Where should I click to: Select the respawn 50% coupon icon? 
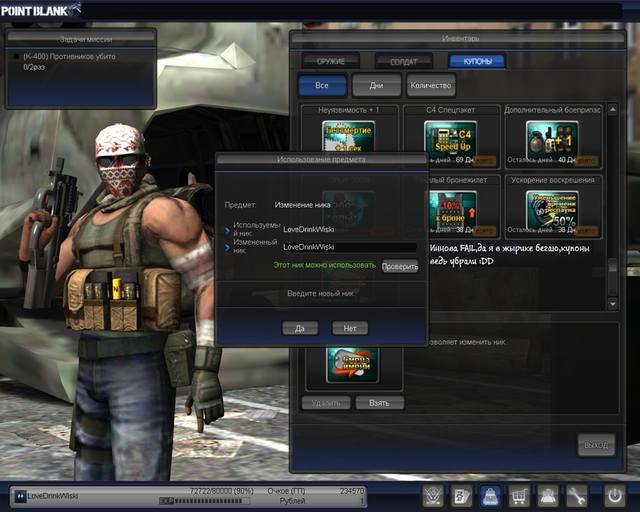pos(552,211)
